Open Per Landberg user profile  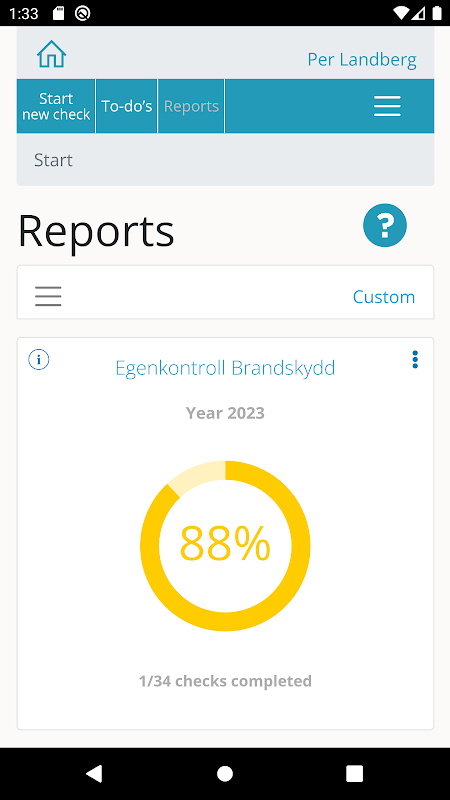pyautogui.click(x=362, y=60)
